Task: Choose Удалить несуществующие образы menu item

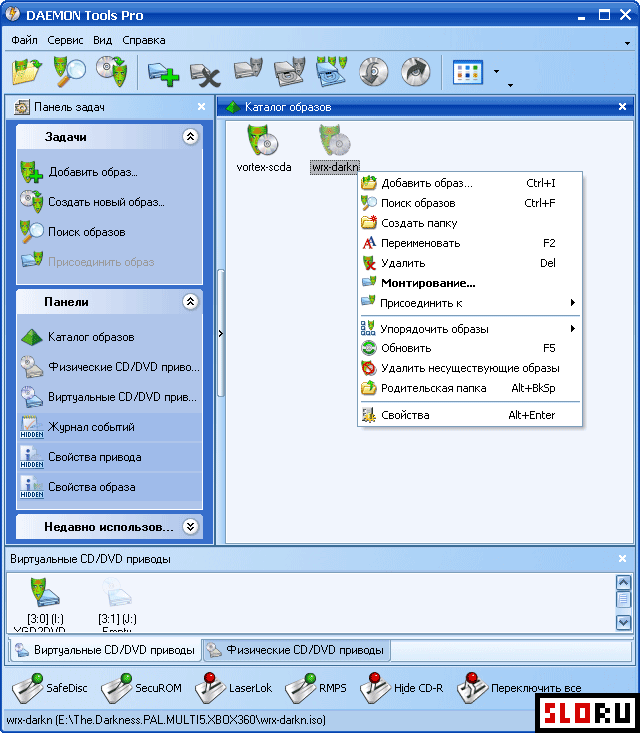Action: 469,368
